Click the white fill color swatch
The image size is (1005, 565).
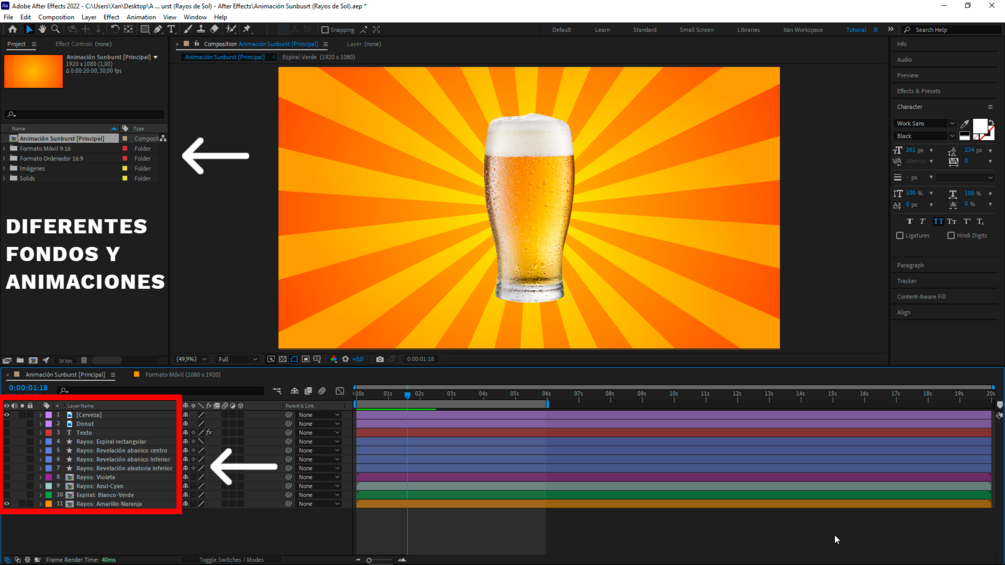980,126
